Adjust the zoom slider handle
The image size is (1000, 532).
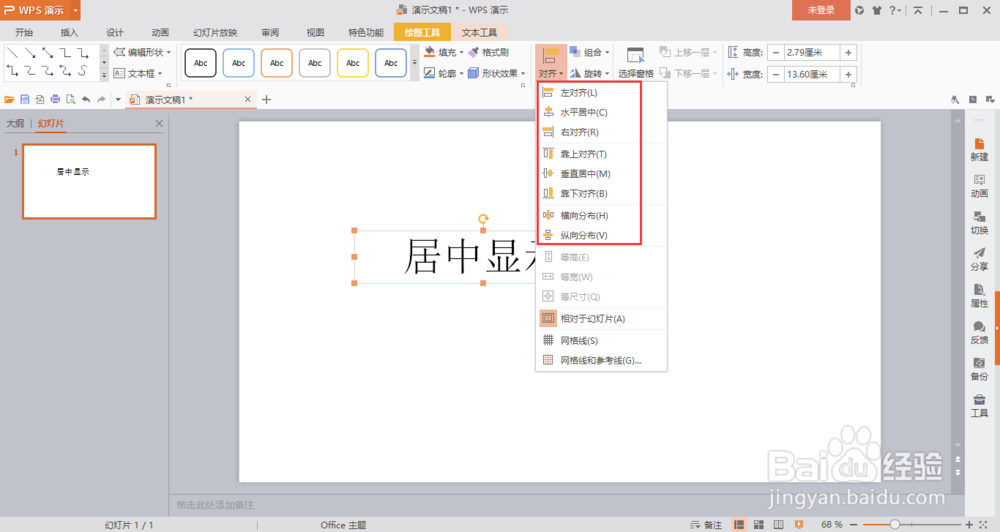coord(895,524)
